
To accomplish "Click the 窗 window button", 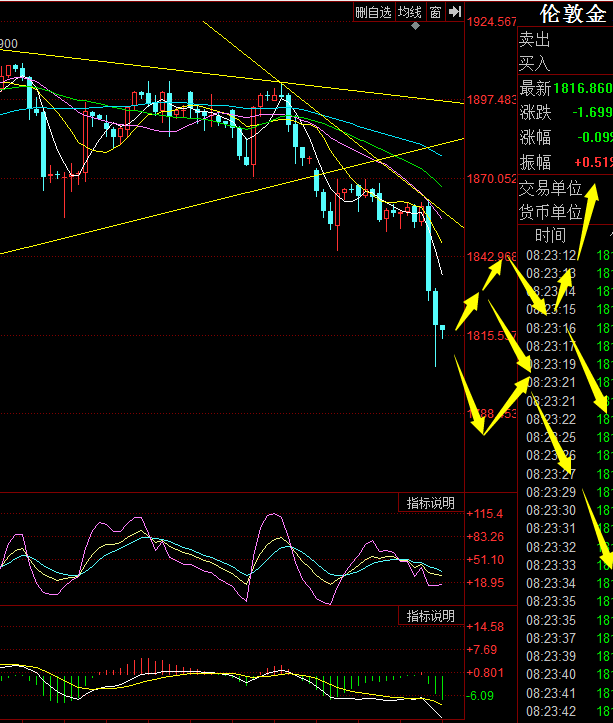I will 435,12.
